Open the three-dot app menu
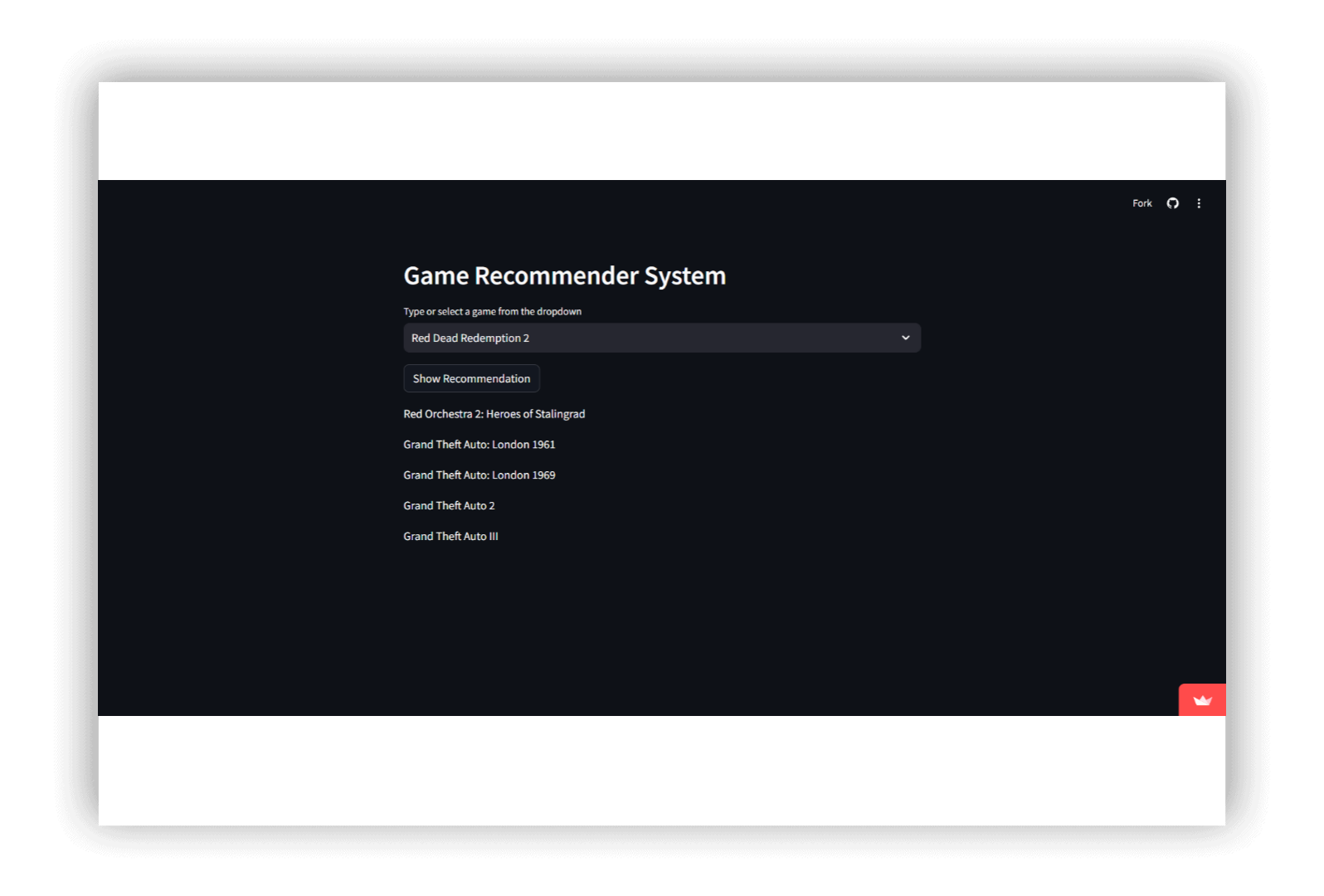The height and width of the screenshot is (896, 1324). pyautogui.click(x=1199, y=203)
